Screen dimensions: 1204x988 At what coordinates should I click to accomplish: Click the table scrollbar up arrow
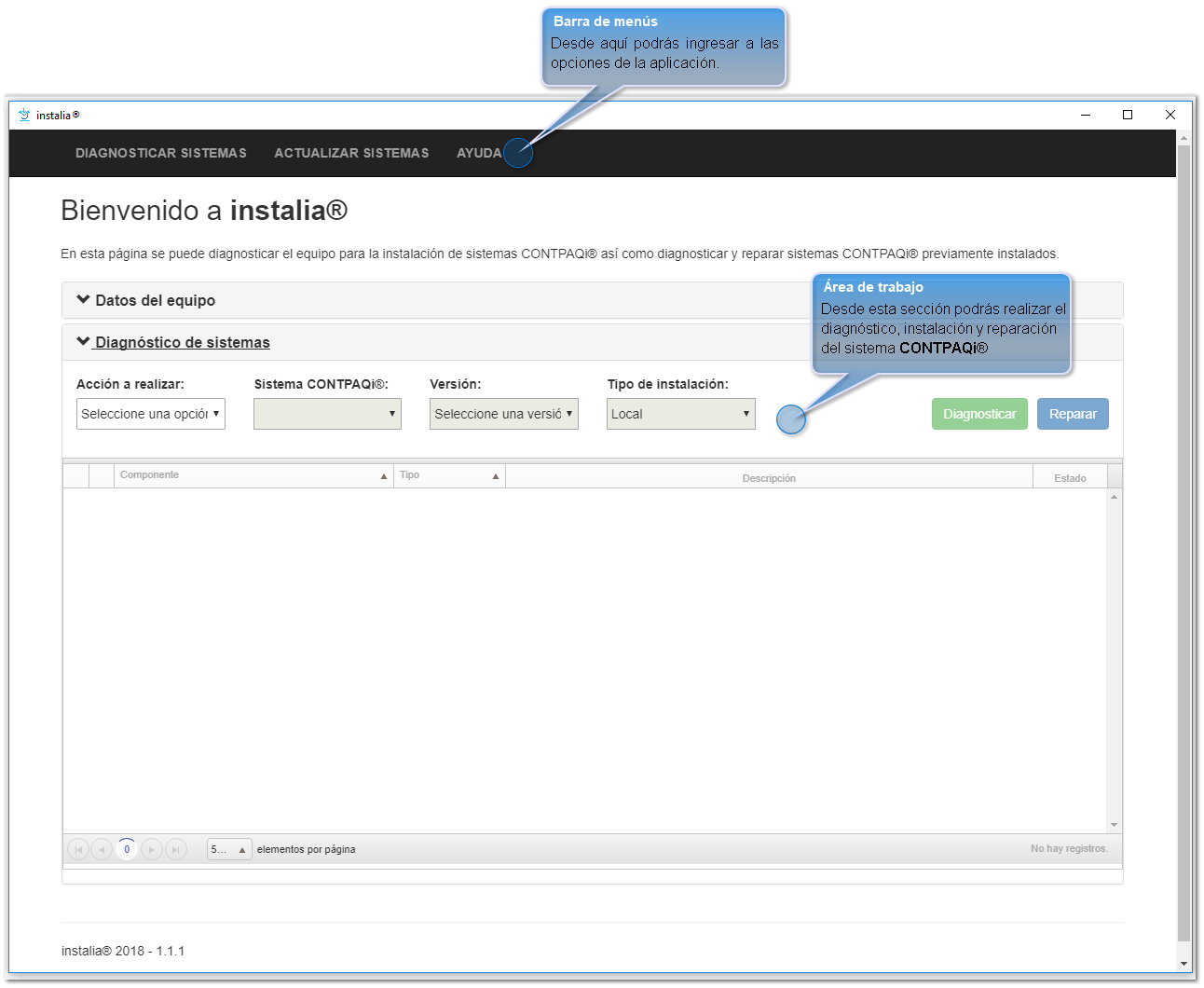[1114, 497]
